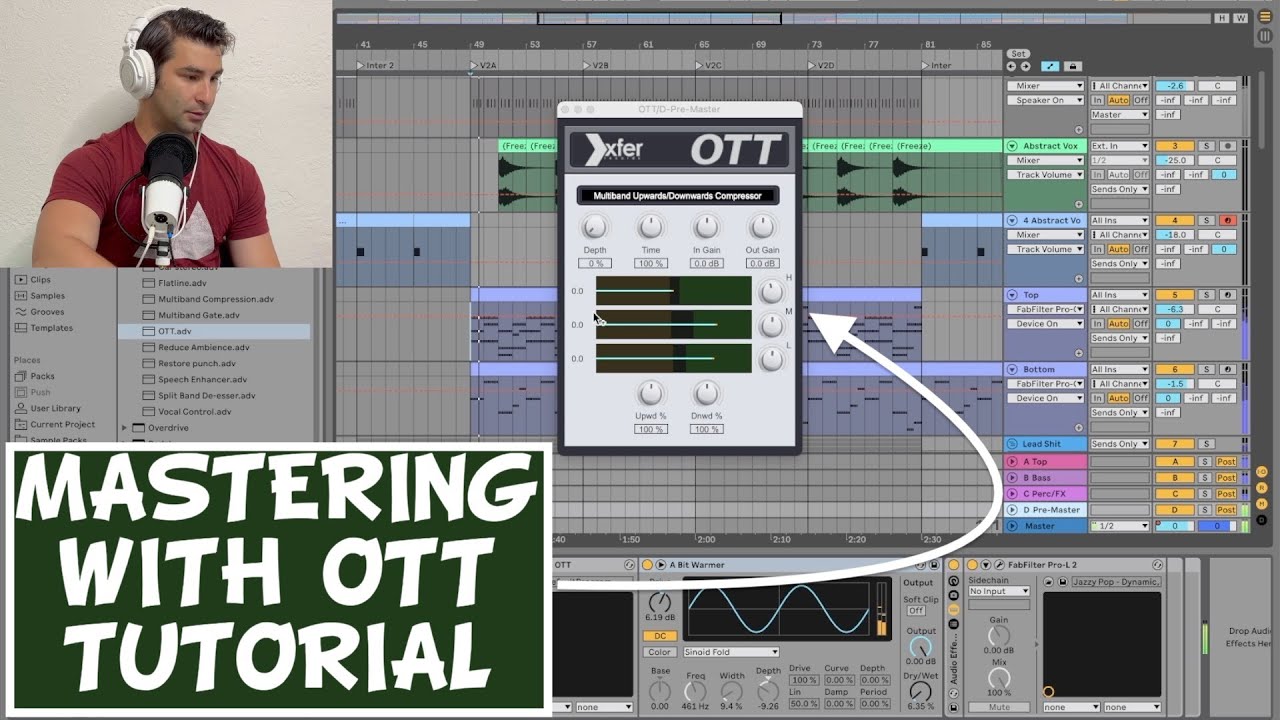Toggle the A Bit Warmer device activator
Screen dimensions: 1280x720
(647, 565)
